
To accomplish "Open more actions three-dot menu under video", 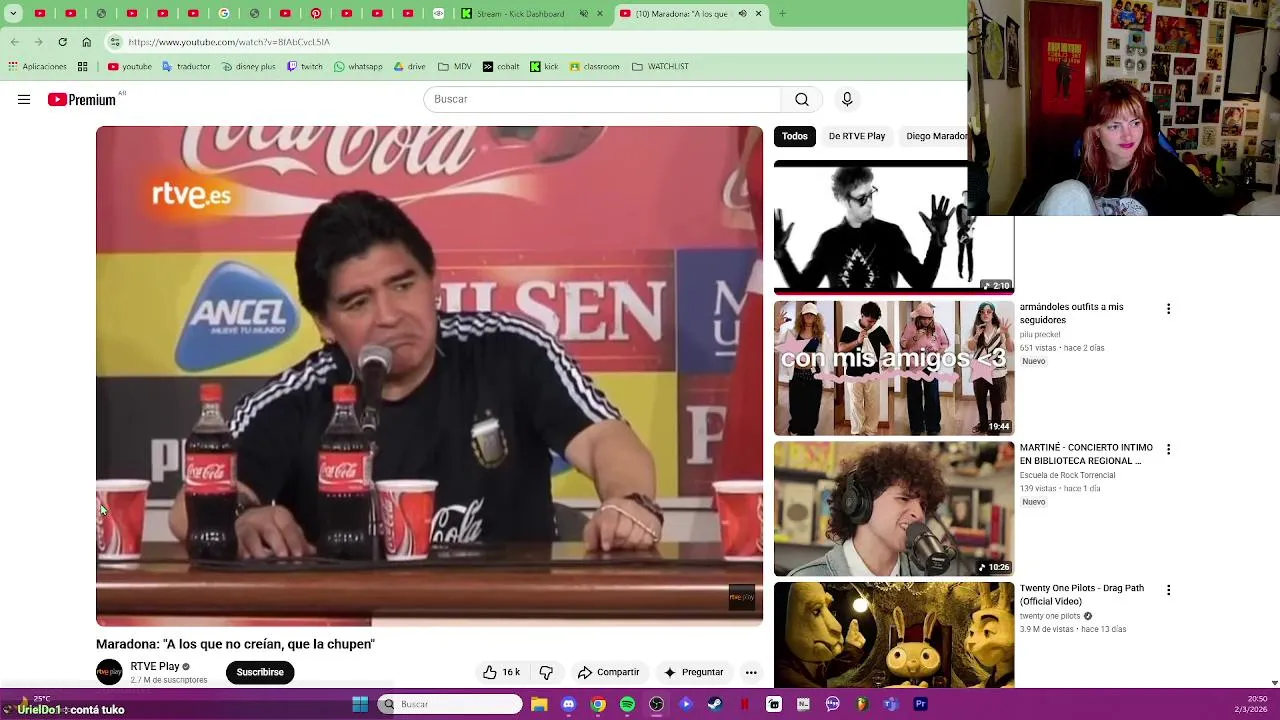I will pyautogui.click(x=751, y=672).
